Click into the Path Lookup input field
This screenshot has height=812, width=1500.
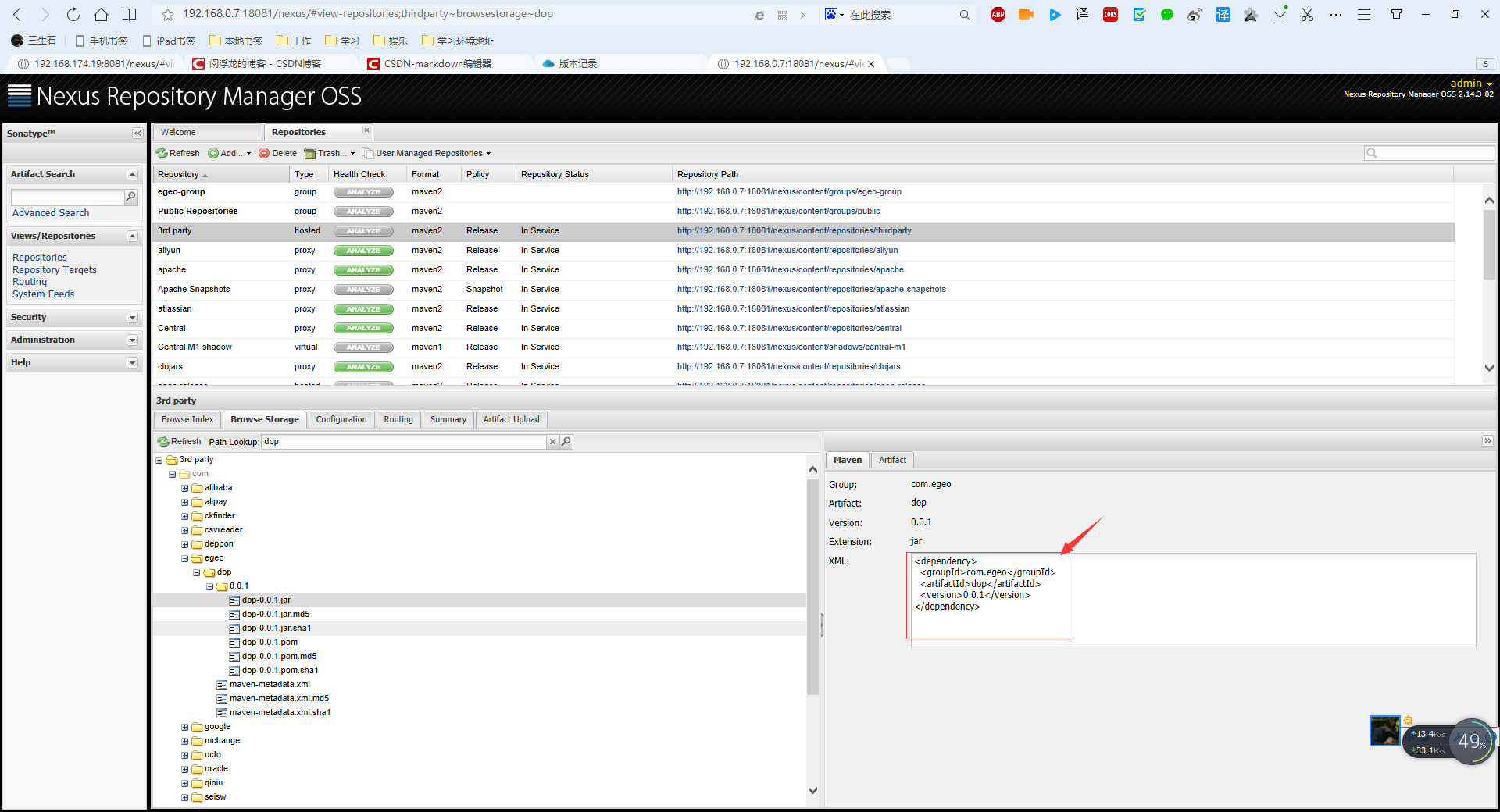(x=403, y=442)
